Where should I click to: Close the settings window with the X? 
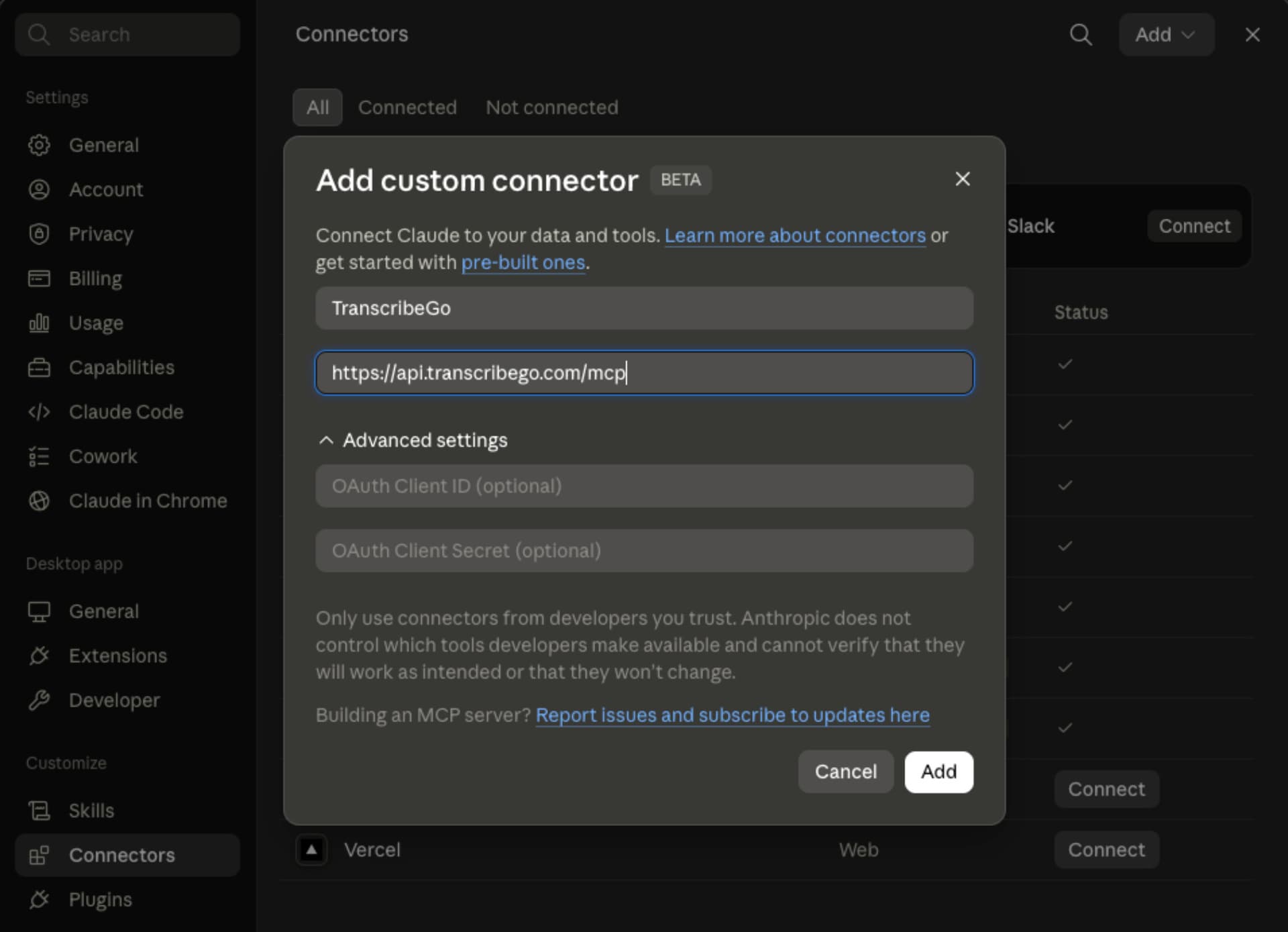coord(1252,34)
